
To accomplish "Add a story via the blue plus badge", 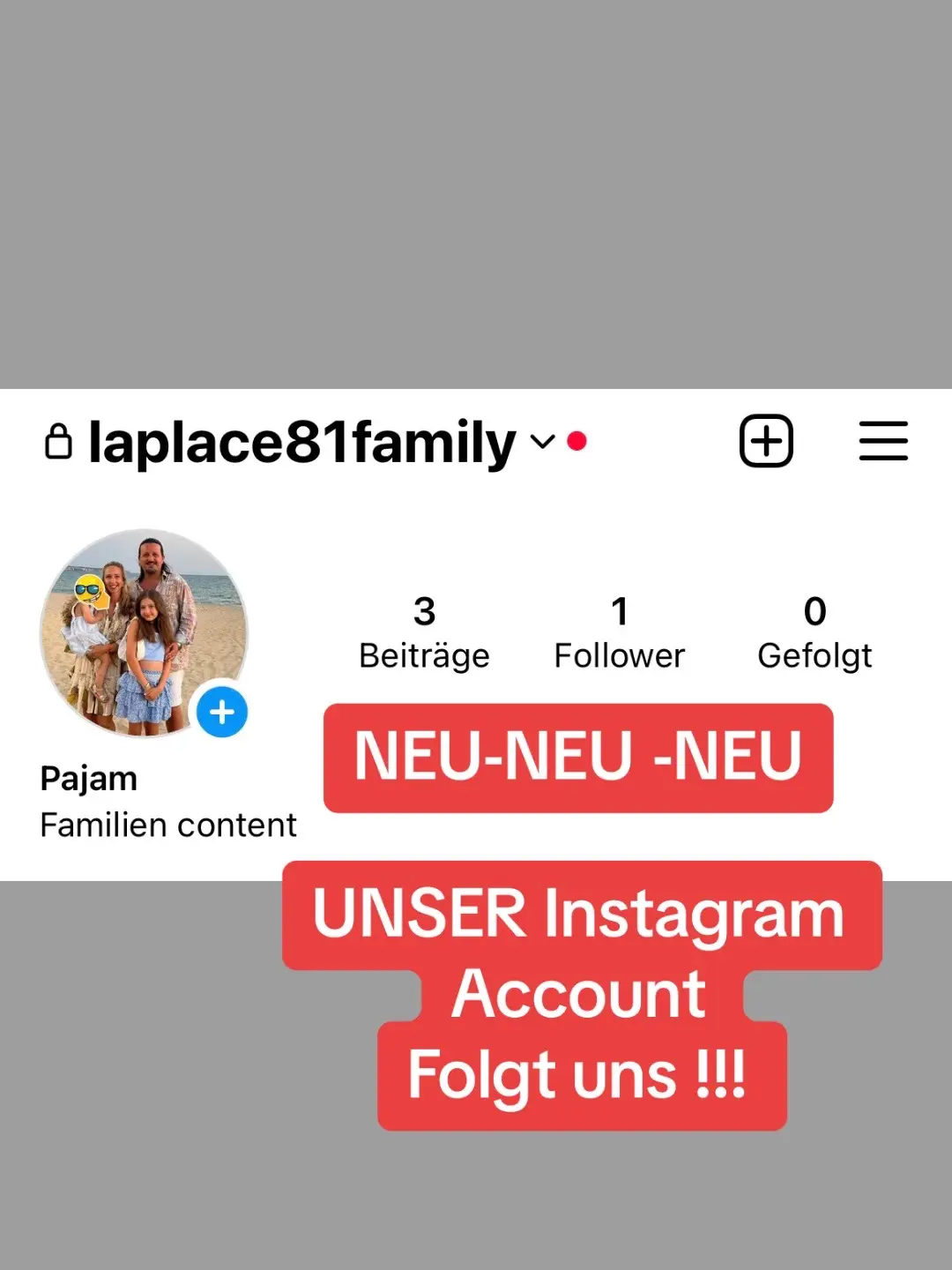I will pos(222,712).
